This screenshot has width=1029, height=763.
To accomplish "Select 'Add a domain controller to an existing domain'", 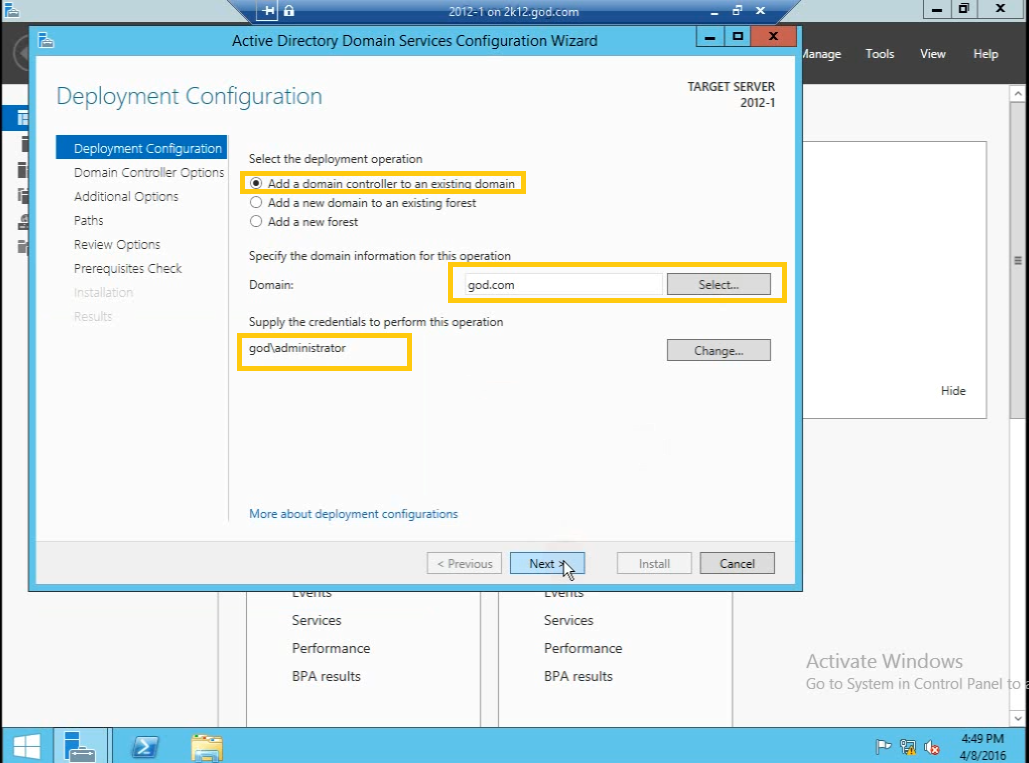I will point(384,184).
